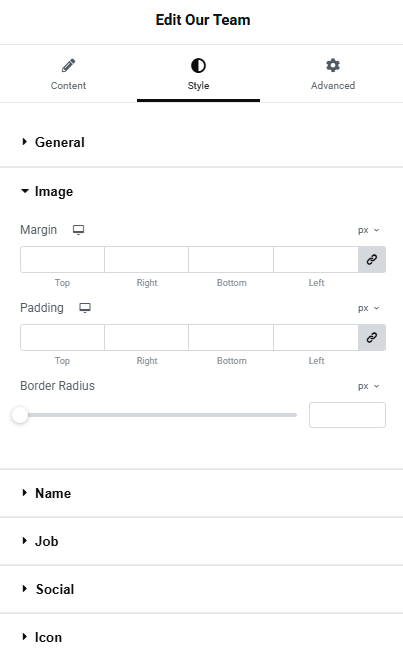Image resolution: width=403 pixels, height=654 pixels.
Task: Expand the Icon section
Action: point(41,637)
